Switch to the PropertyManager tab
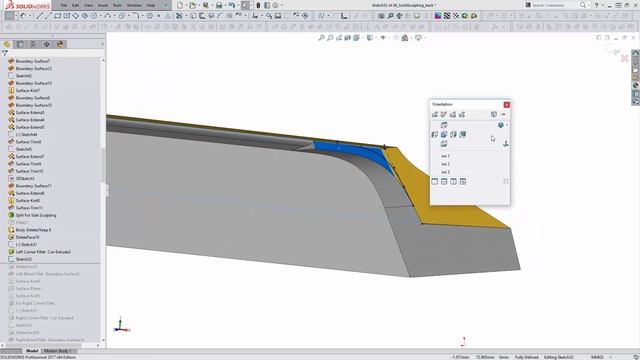Viewport: 640px width, 360px height. click(20, 44)
